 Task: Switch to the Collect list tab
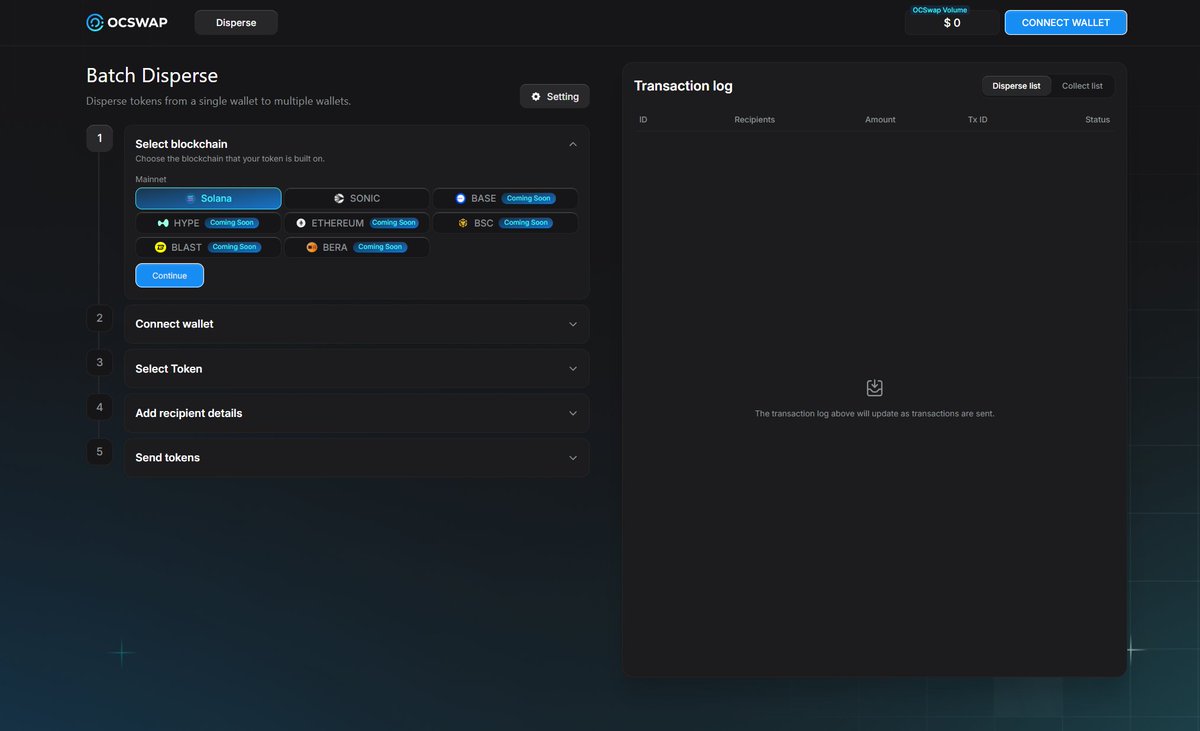point(1082,86)
